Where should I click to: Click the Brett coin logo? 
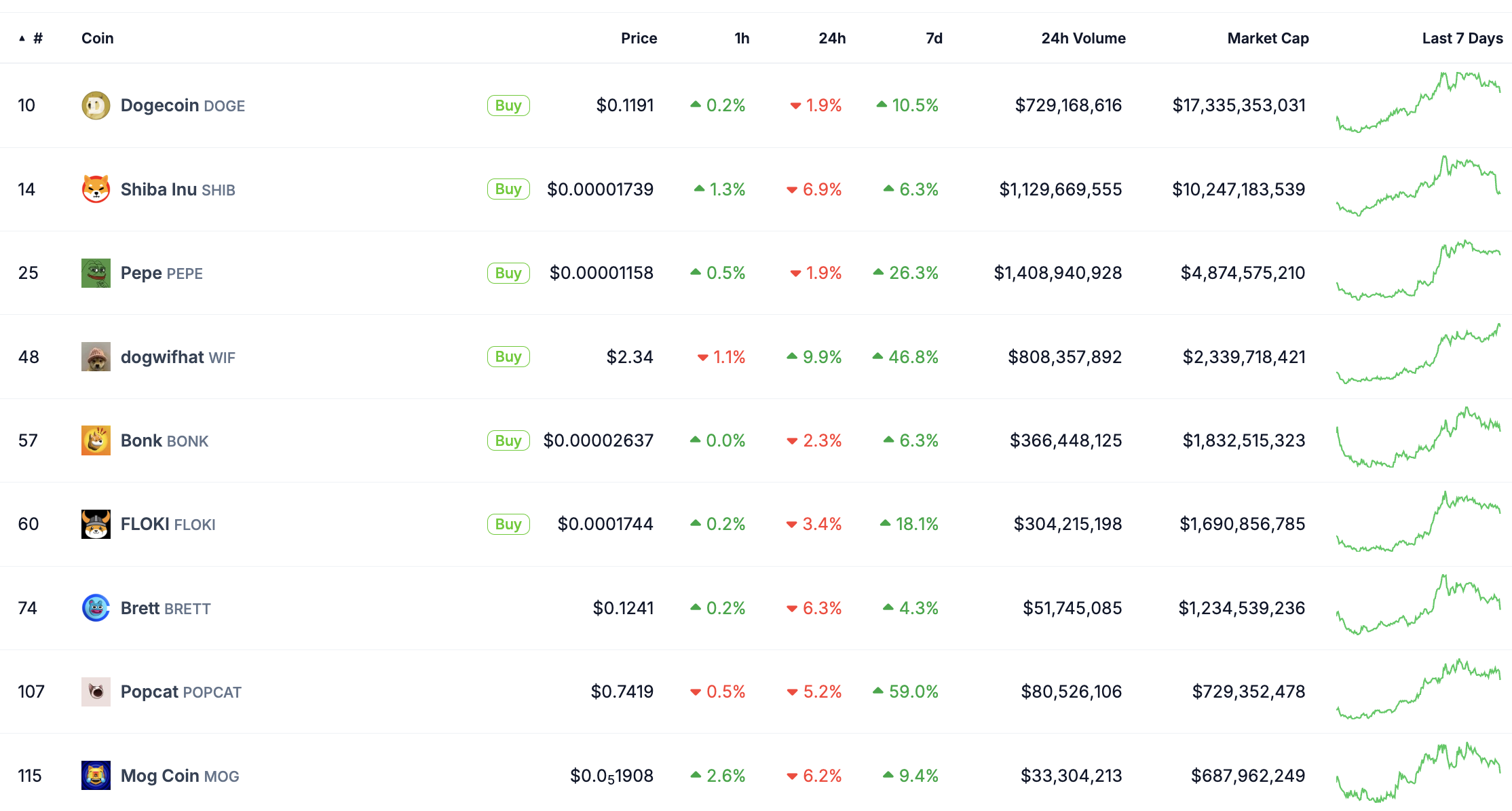(96, 608)
